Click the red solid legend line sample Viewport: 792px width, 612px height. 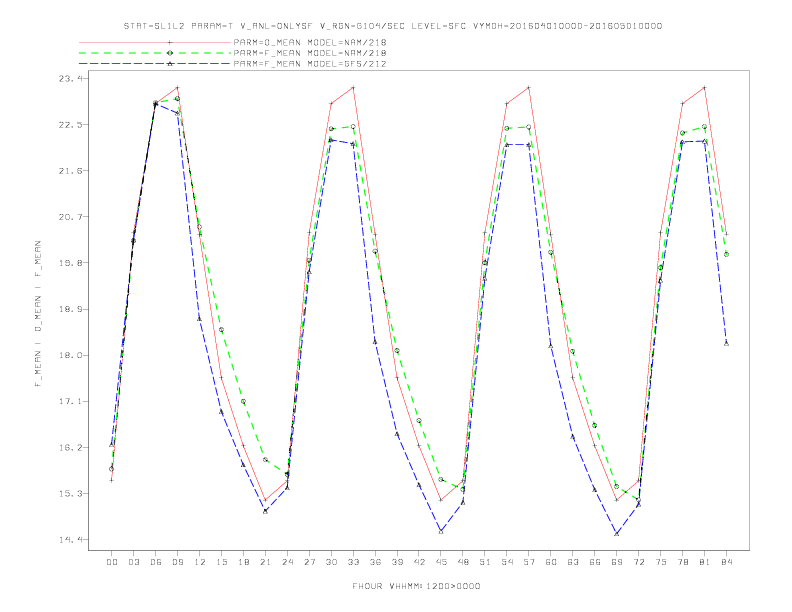click(155, 42)
